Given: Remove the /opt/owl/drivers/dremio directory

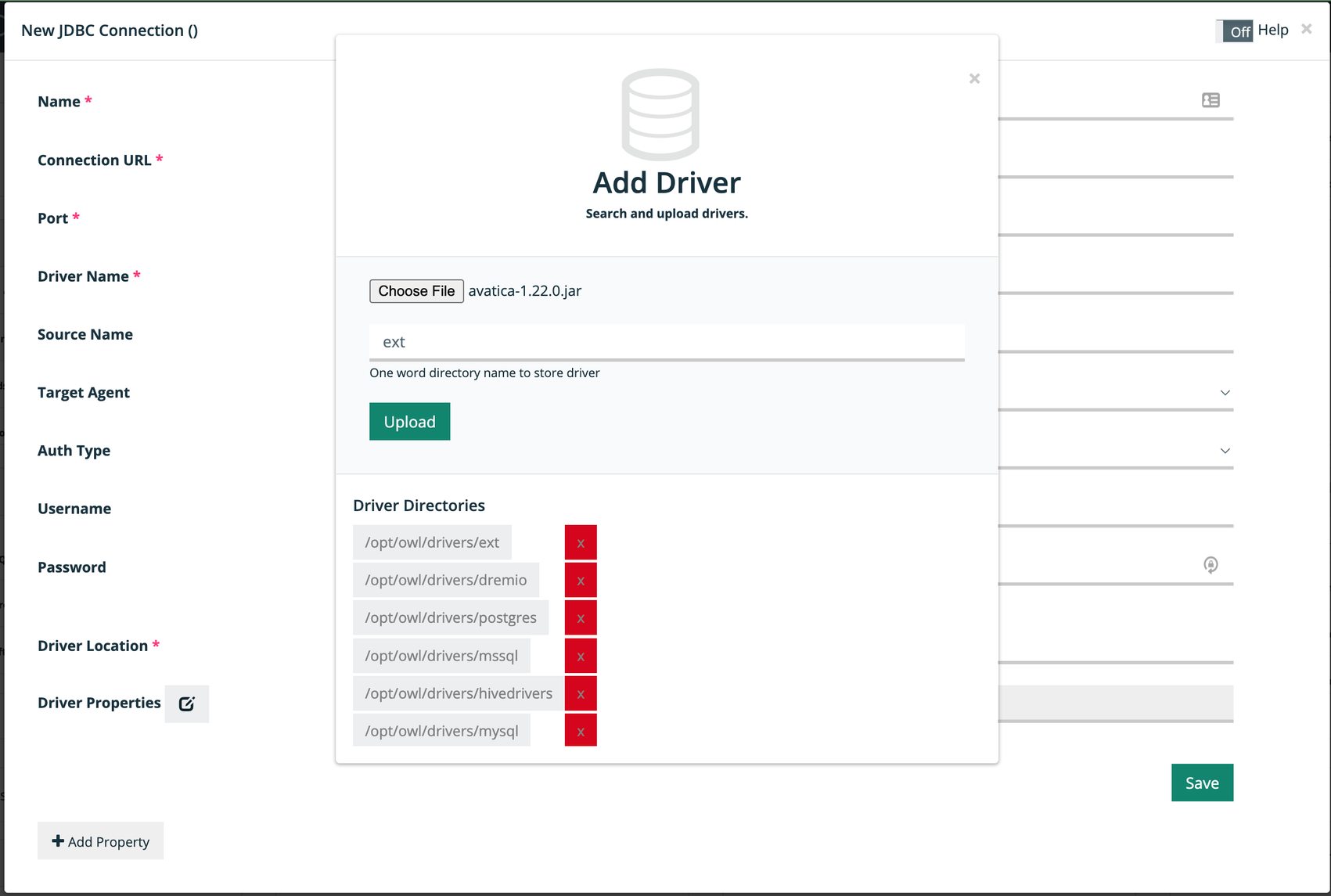Looking at the screenshot, I should (x=581, y=579).
